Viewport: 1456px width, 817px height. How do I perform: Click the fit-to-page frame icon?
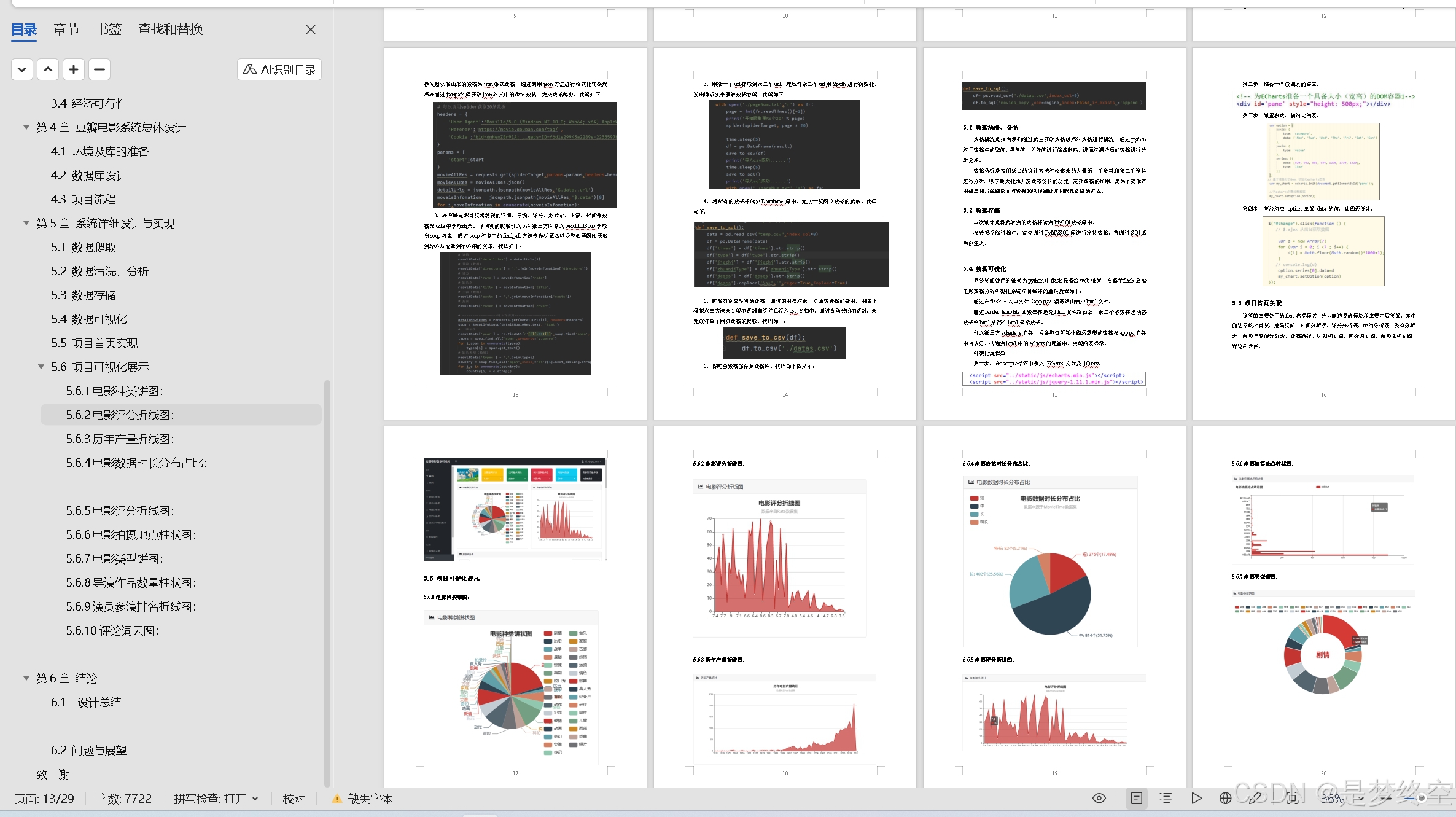tap(1291, 798)
